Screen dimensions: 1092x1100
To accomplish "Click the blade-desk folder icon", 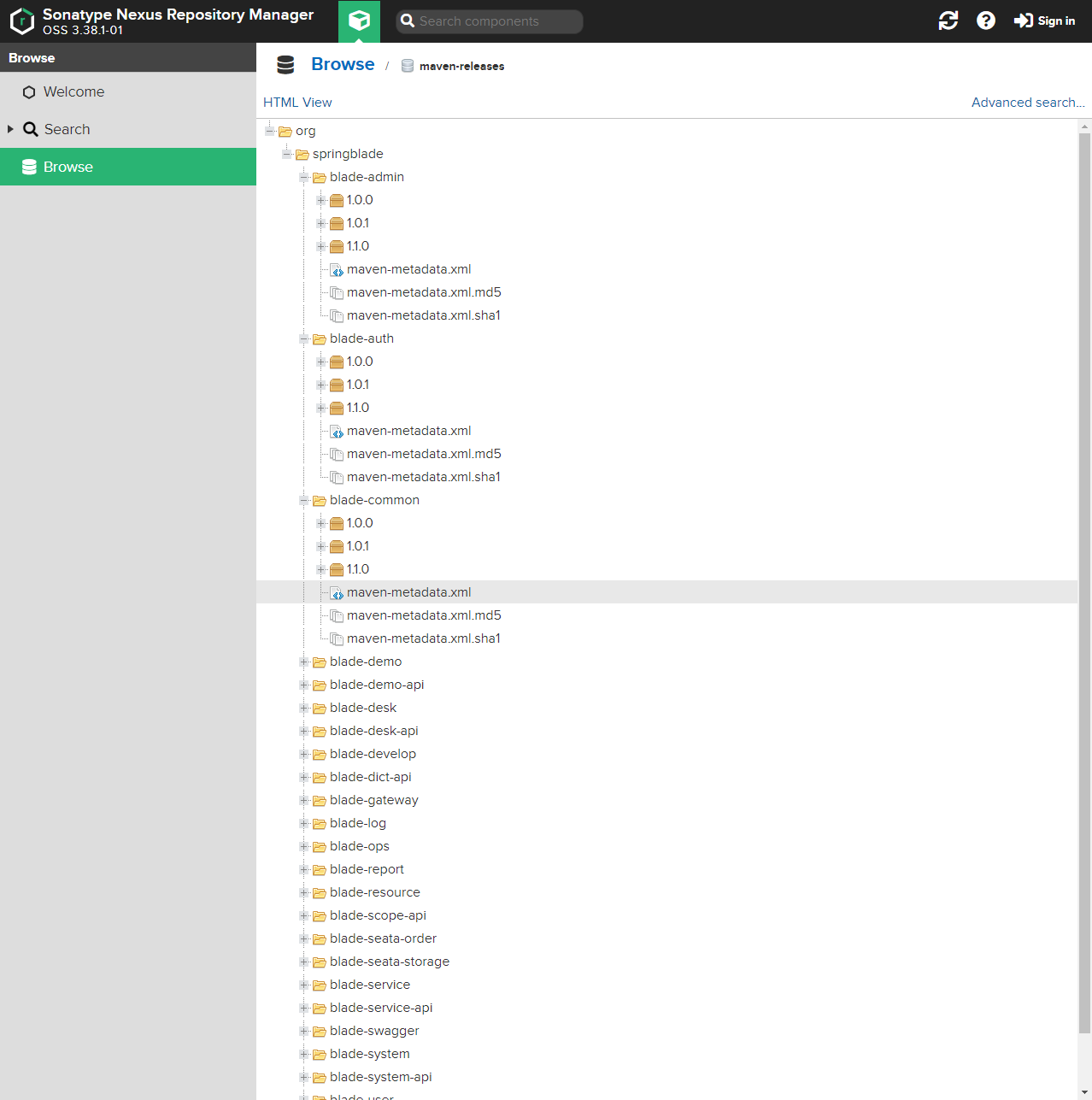I will [320, 708].
